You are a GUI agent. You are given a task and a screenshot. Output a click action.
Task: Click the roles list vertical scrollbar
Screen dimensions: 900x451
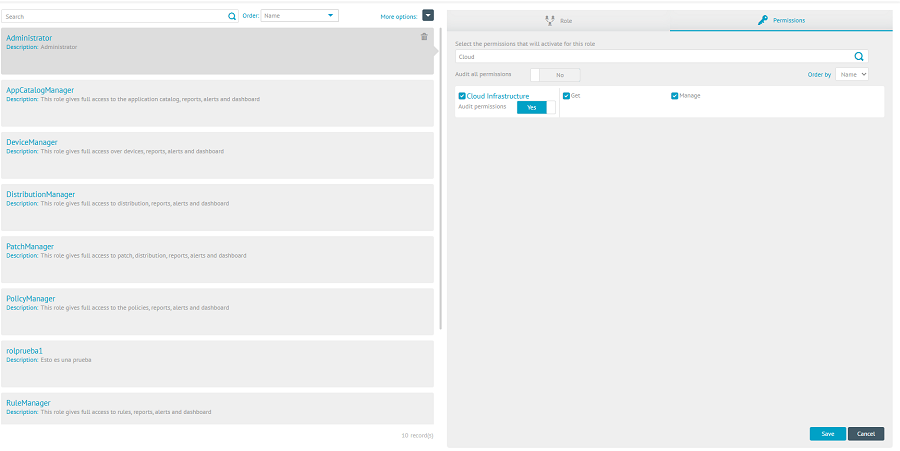tap(441, 178)
